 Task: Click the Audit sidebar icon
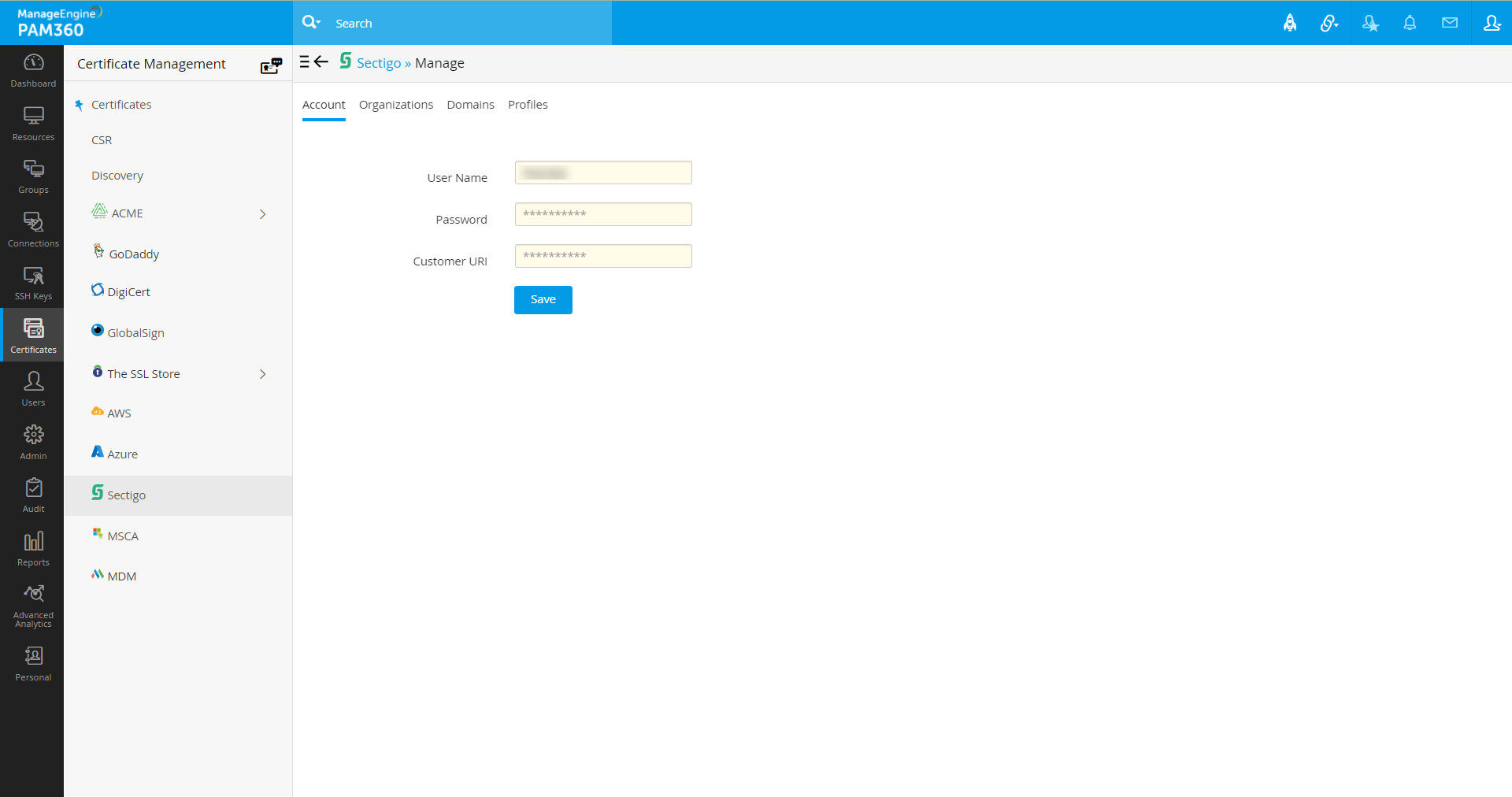click(33, 496)
